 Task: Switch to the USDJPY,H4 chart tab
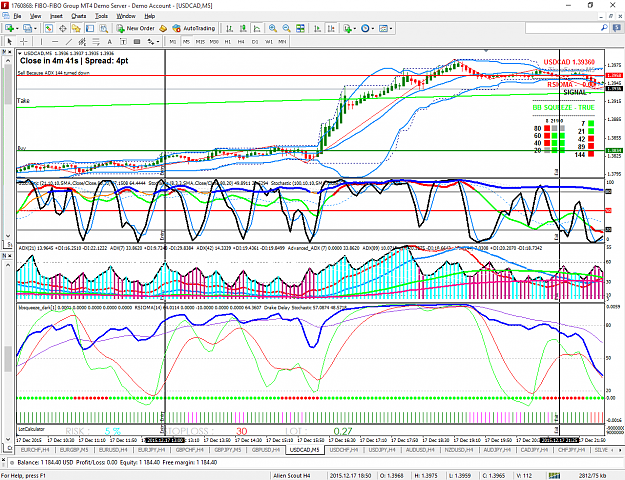tap(382, 450)
